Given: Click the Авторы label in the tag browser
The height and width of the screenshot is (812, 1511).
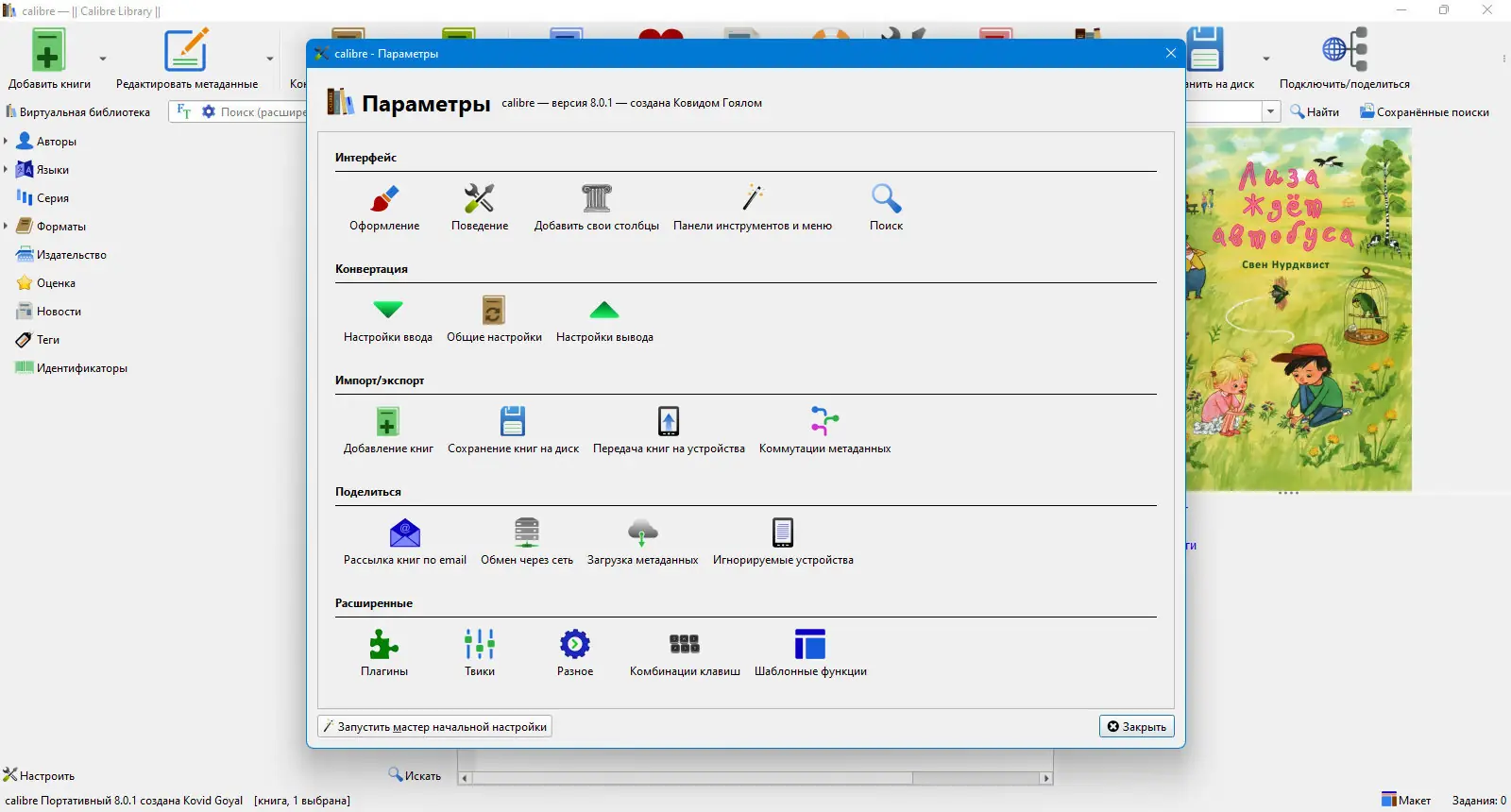Looking at the screenshot, I should pyautogui.click(x=57, y=142).
